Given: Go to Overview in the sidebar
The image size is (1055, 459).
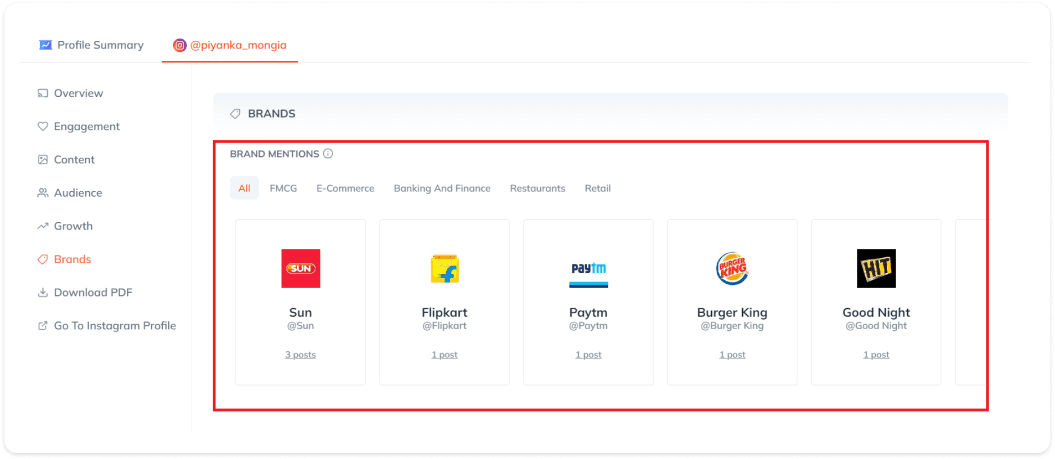Looking at the screenshot, I should [x=78, y=93].
